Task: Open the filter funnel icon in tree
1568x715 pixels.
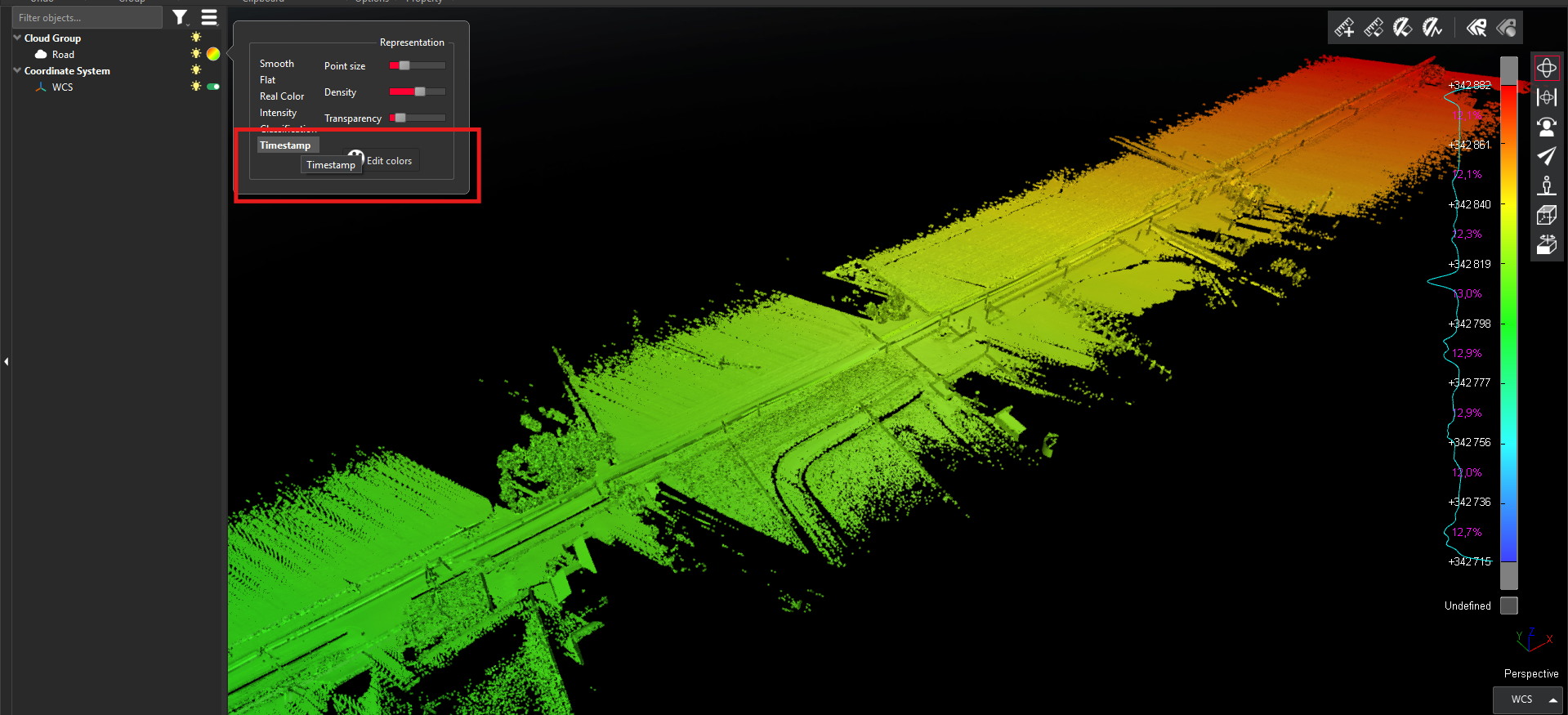Action: [x=181, y=17]
